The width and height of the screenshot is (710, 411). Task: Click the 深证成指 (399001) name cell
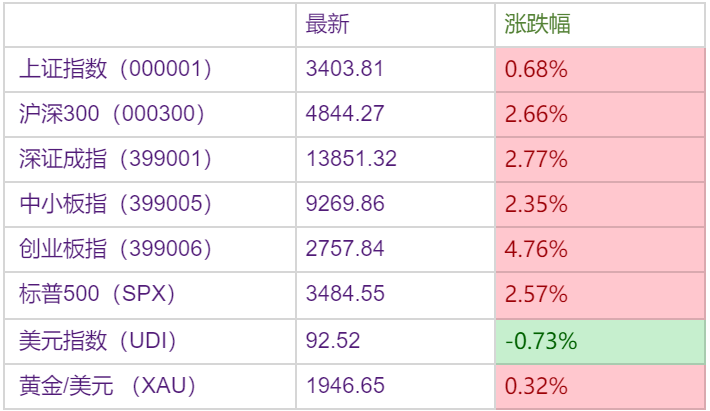click(116, 159)
